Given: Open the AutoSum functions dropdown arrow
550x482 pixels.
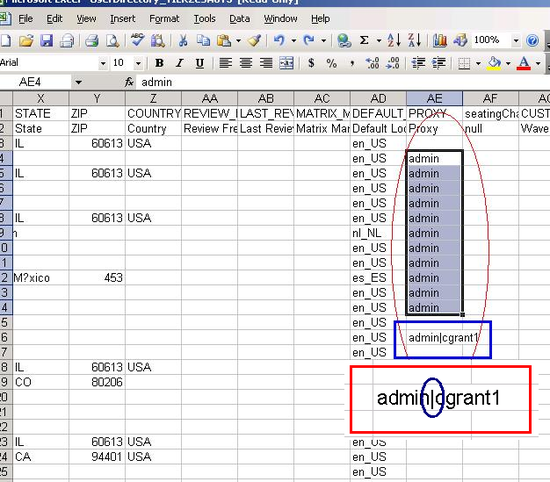Looking at the screenshot, I should pos(379,41).
